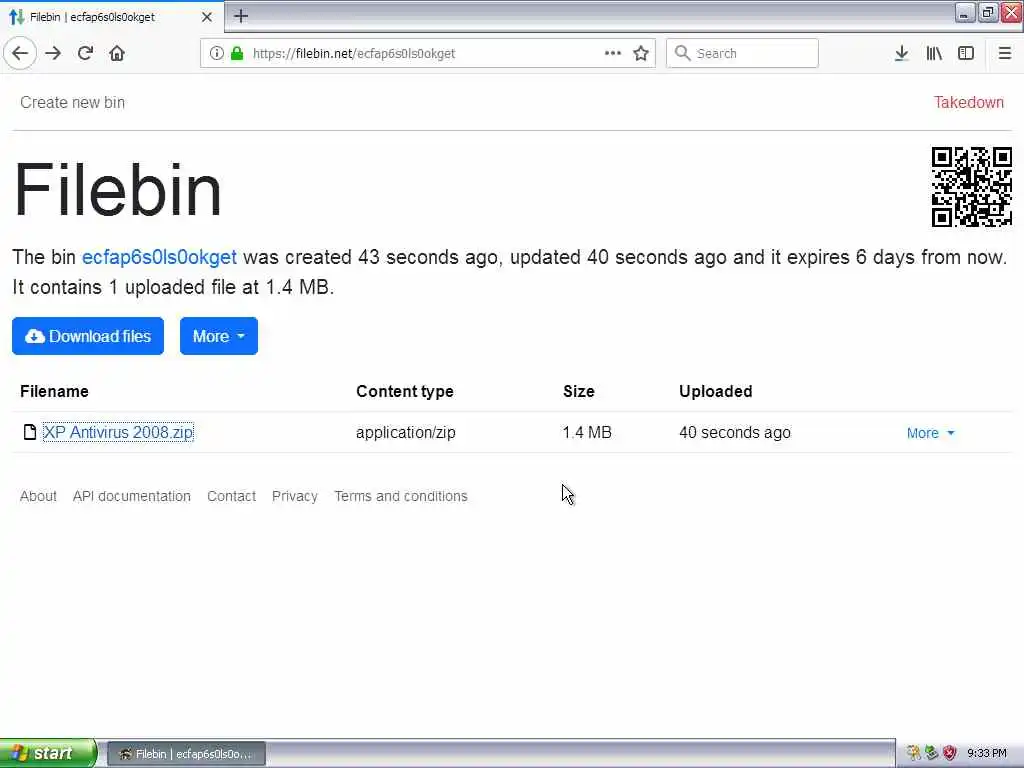Select the Filebin taskbar window button
This screenshot has height=768, width=1024.
coord(186,754)
